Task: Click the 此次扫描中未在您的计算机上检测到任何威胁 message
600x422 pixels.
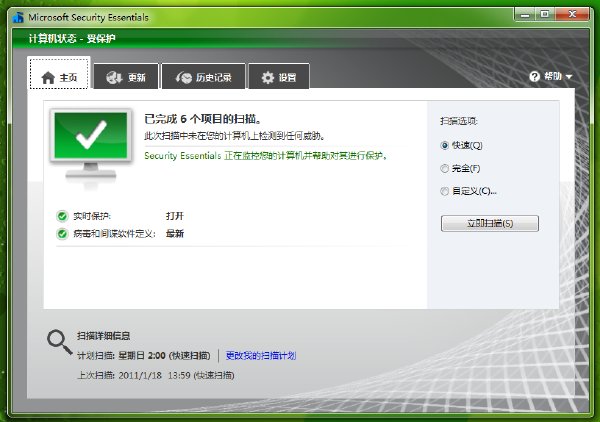Action: [235, 136]
